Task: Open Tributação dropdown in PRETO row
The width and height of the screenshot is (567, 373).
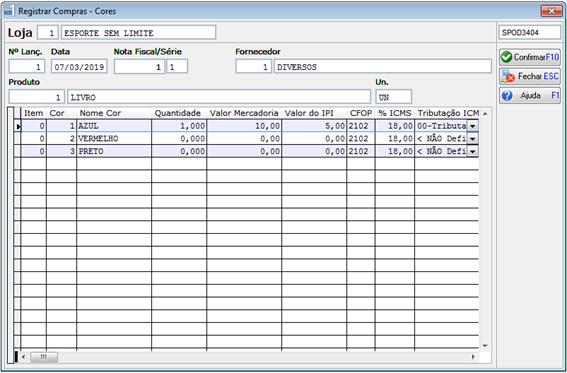Action: click(472, 151)
